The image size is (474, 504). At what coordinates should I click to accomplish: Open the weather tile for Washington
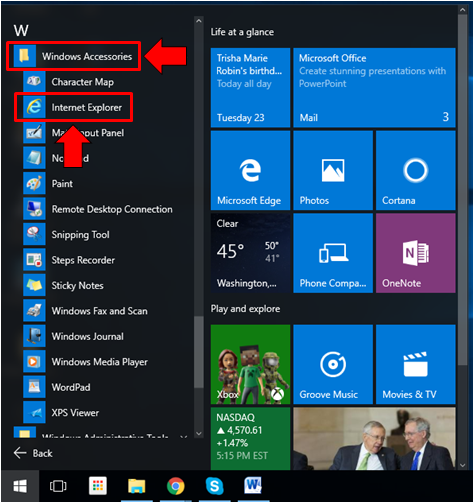[250, 253]
